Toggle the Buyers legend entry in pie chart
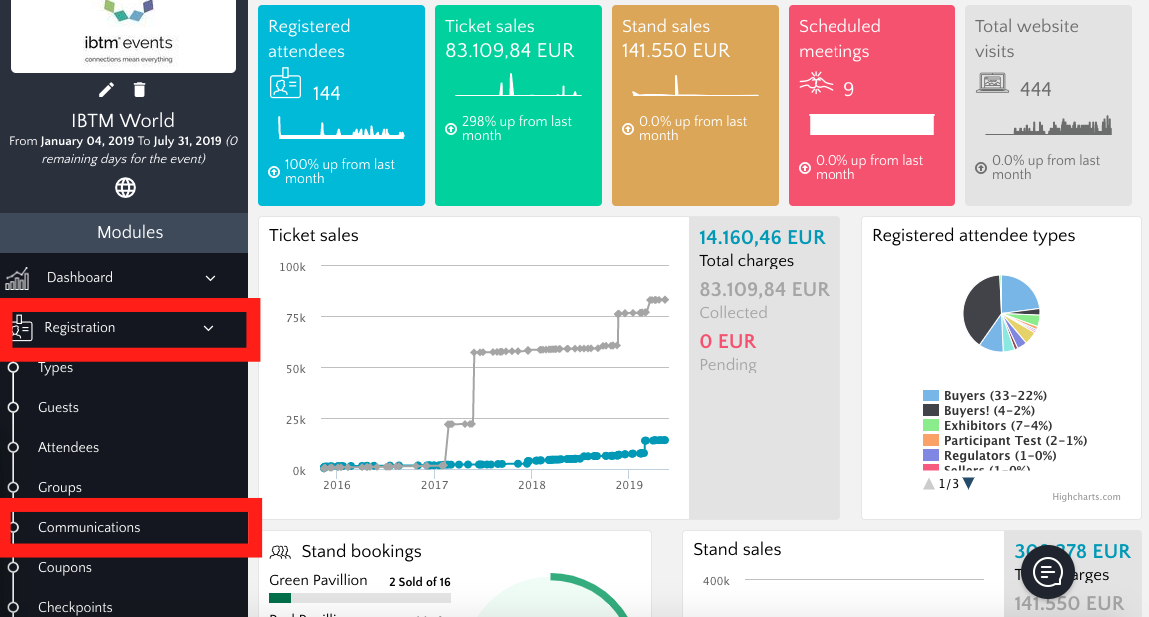Viewport: 1149px width, 617px height. point(964,396)
